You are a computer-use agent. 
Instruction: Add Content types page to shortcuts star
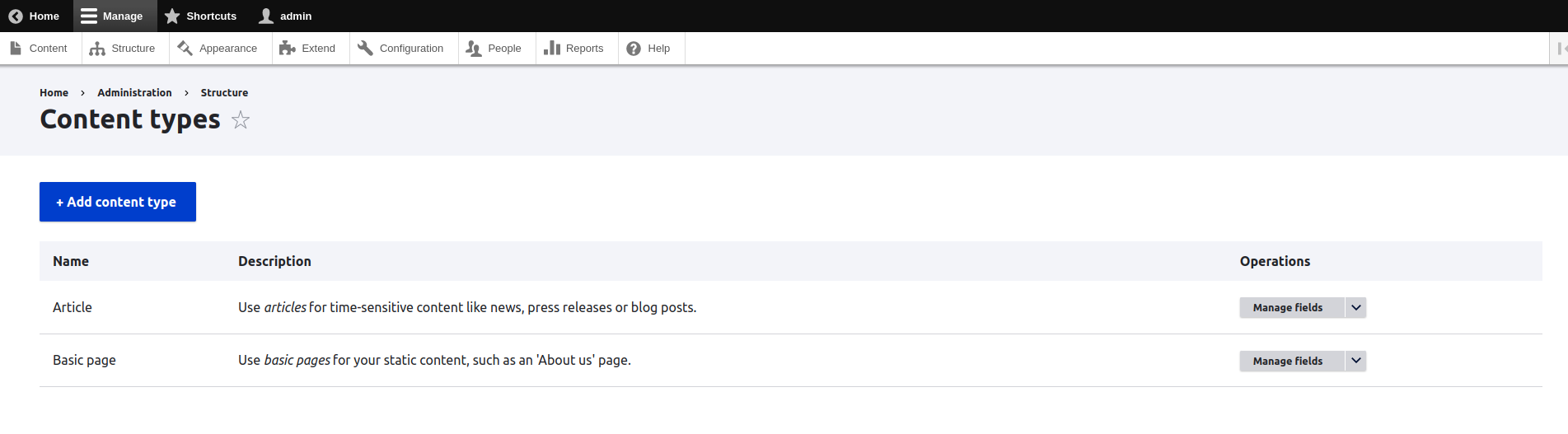(241, 120)
